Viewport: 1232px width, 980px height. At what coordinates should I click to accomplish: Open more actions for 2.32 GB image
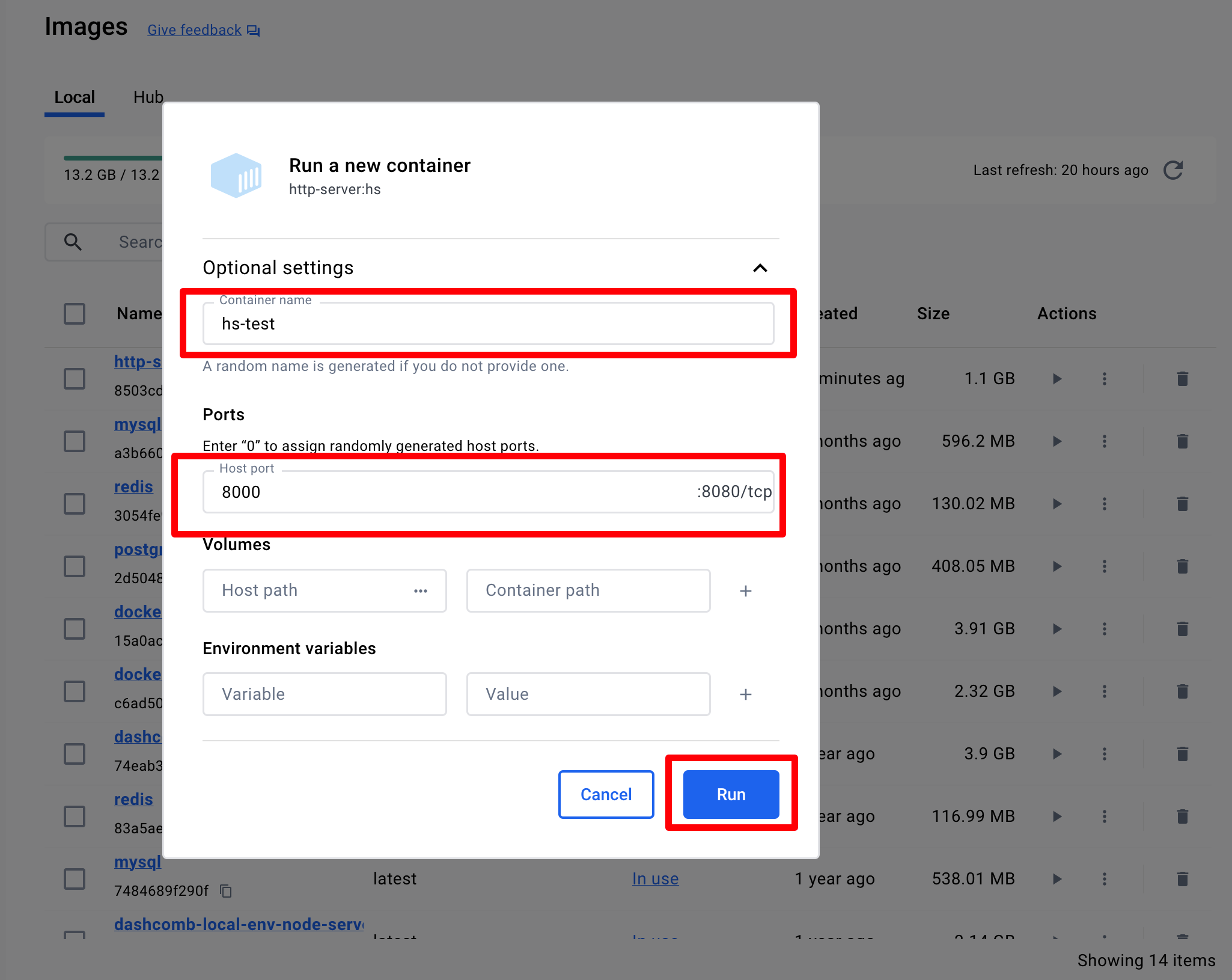pos(1105,691)
